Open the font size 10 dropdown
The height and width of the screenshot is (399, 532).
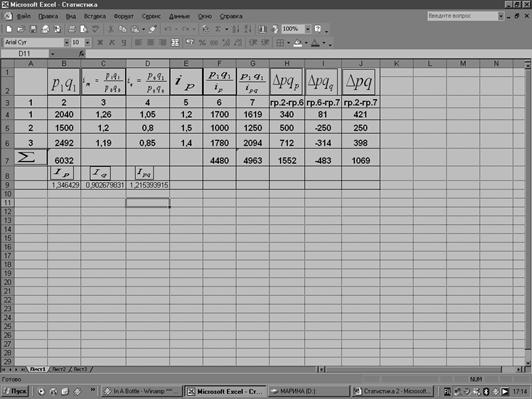(88, 43)
